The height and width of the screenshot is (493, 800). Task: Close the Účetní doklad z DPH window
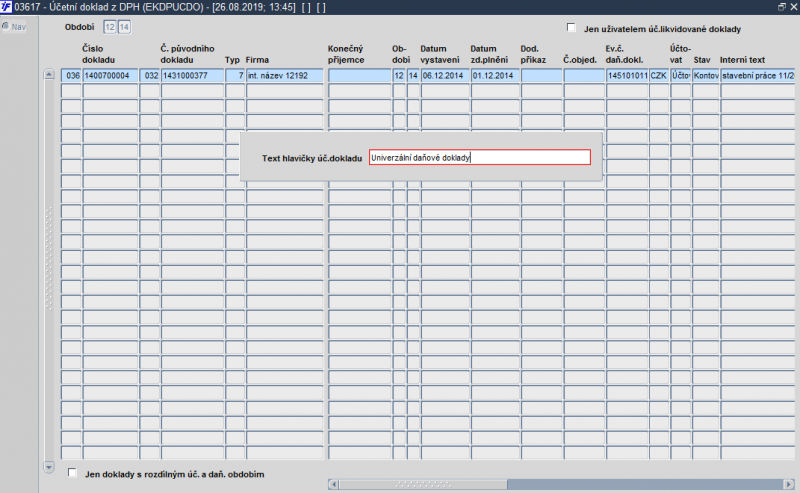click(x=794, y=7)
